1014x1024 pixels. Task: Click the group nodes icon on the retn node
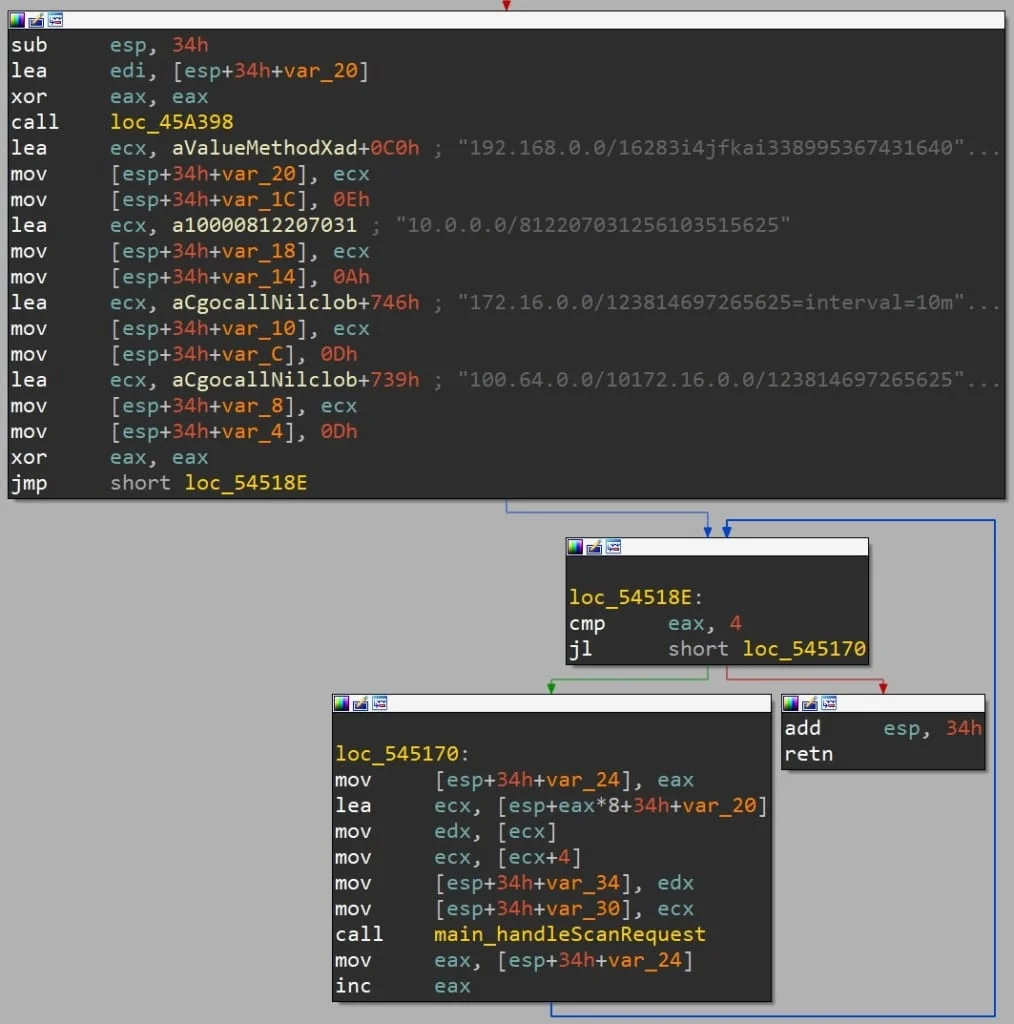[829, 703]
